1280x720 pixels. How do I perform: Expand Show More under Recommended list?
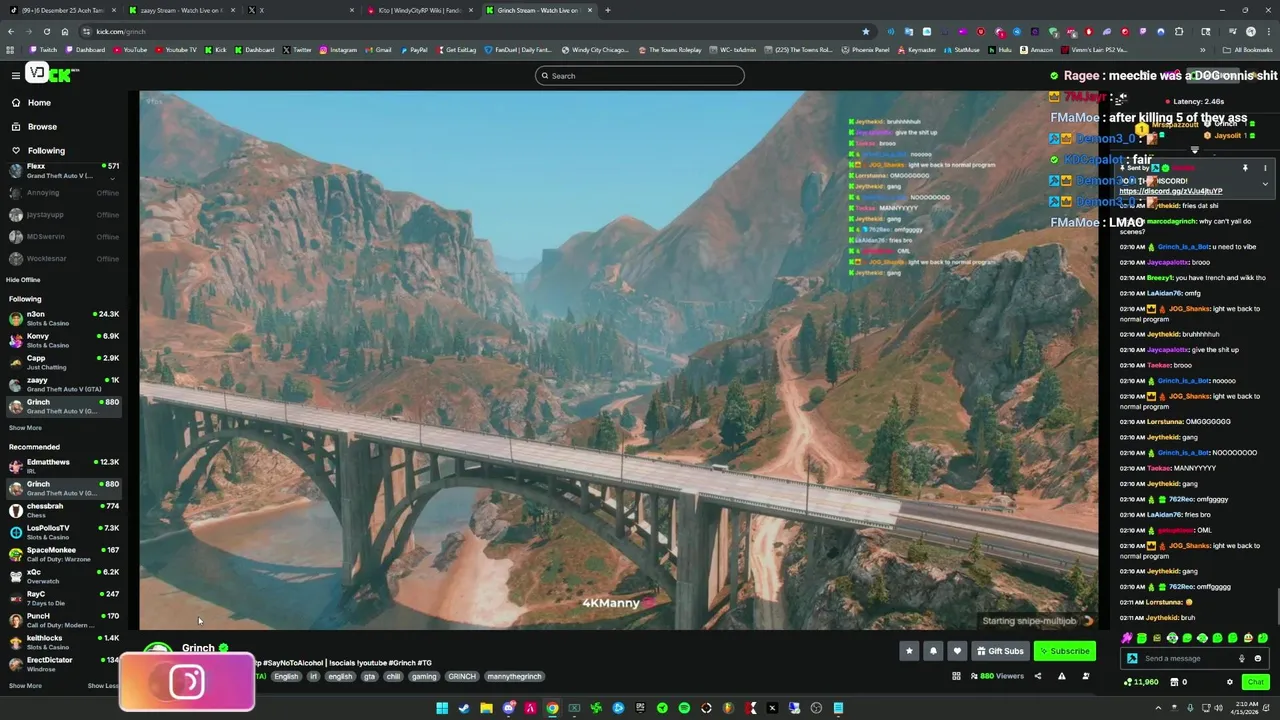[26, 686]
